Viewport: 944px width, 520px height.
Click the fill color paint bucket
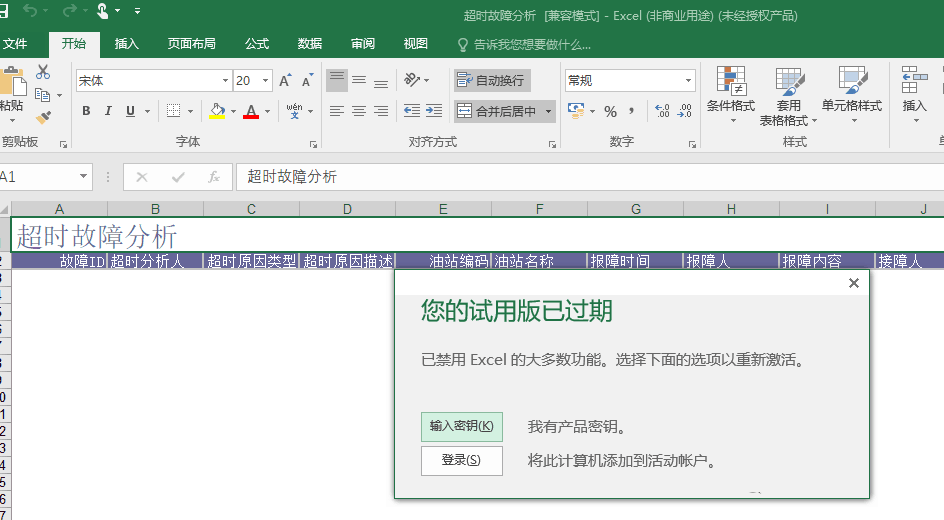(217, 111)
